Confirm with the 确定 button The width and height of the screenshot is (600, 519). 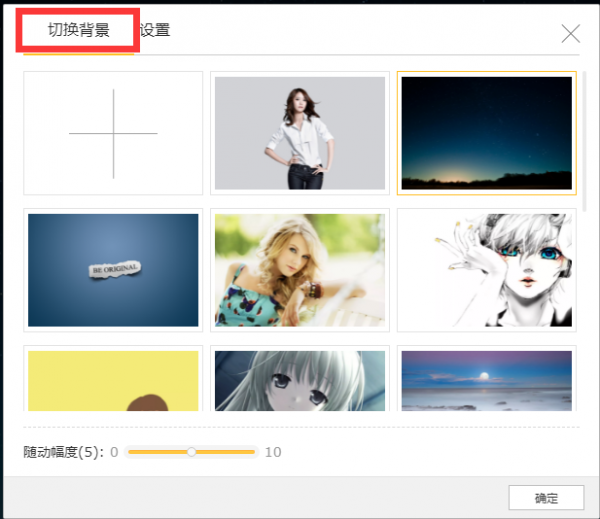(x=545, y=498)
